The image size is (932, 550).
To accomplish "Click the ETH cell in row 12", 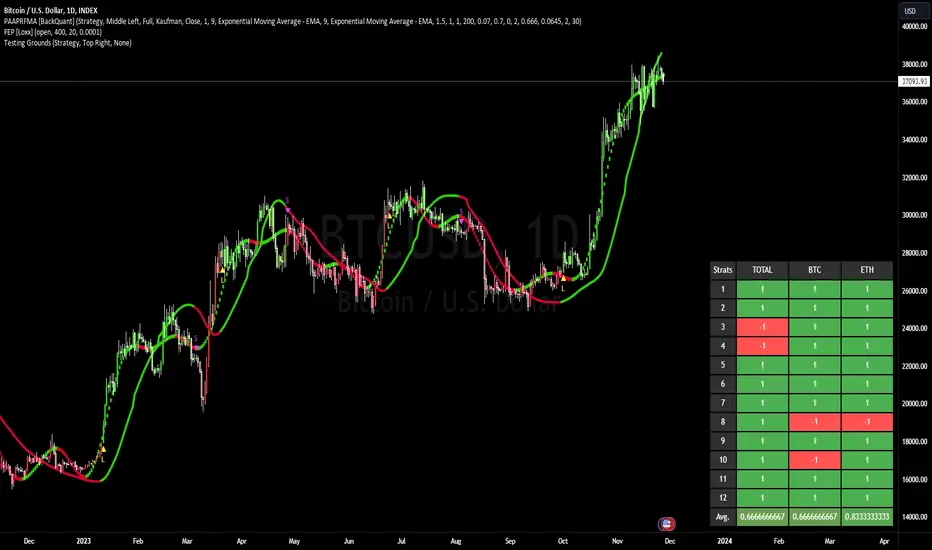I will pos(867,498).
